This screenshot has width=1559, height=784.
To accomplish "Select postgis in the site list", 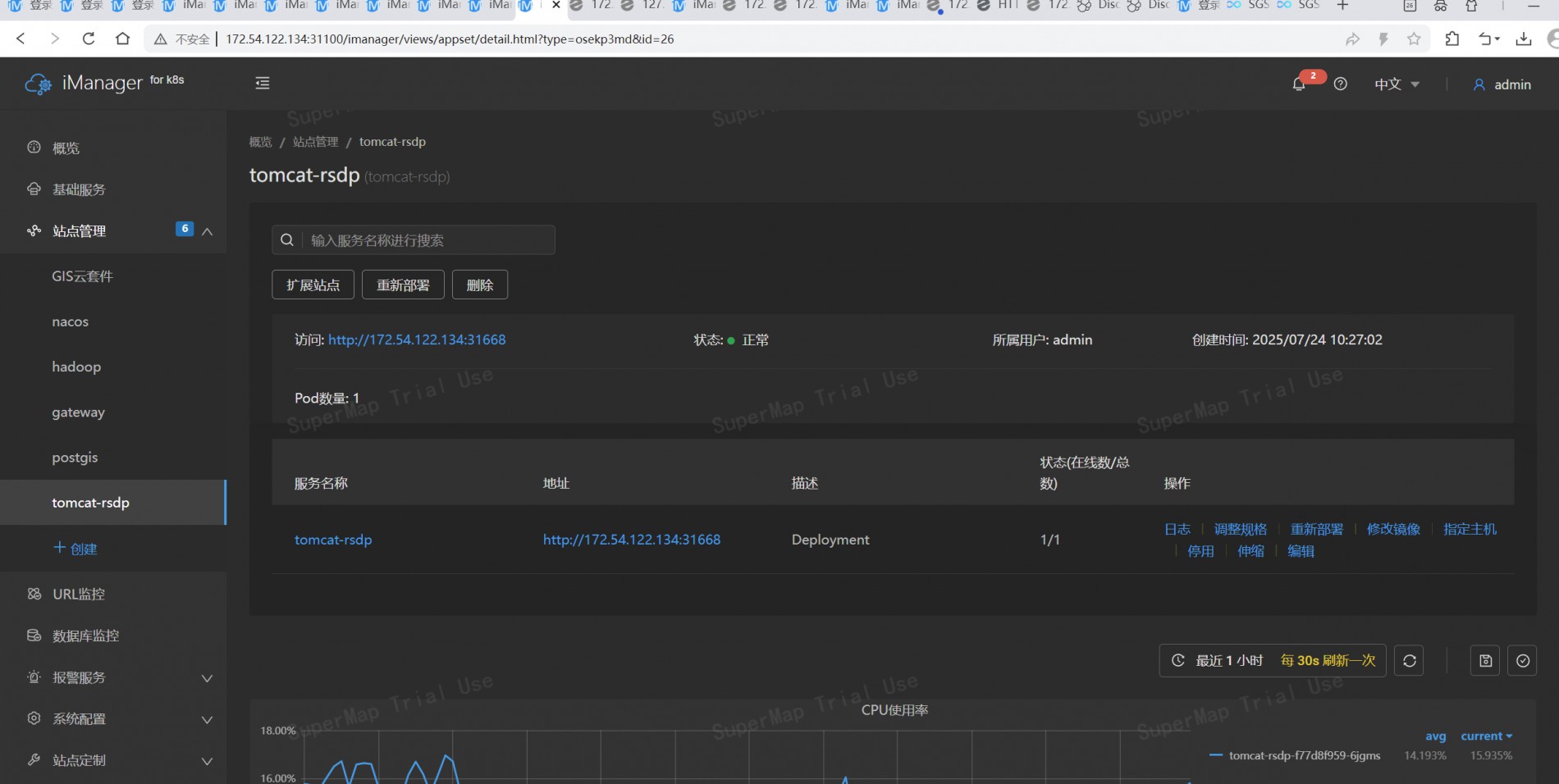I will (x=75, y=458).
